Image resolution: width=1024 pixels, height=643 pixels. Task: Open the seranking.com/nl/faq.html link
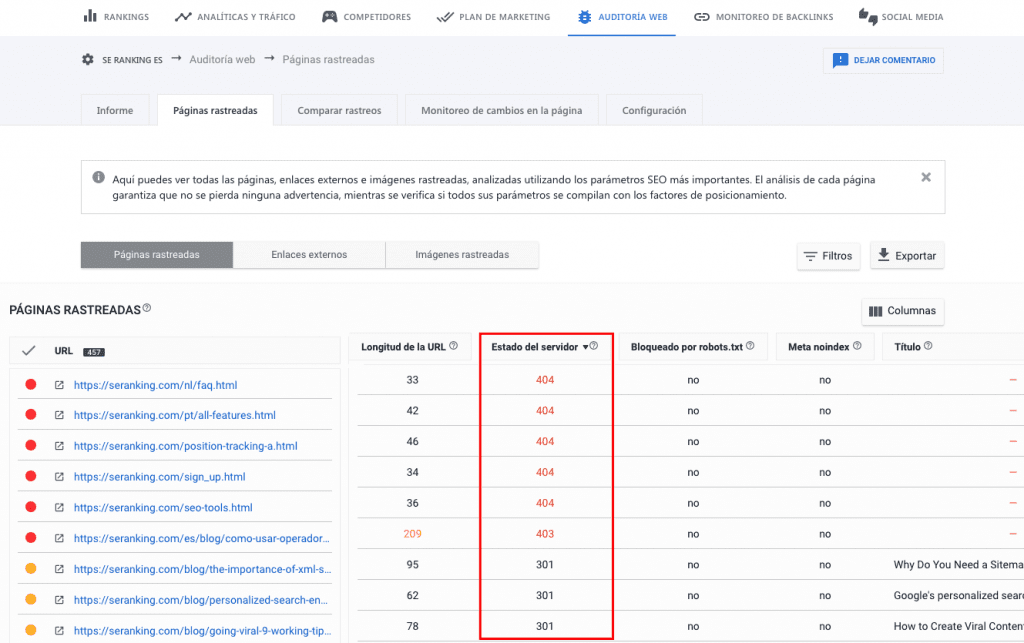coord(155,385)
